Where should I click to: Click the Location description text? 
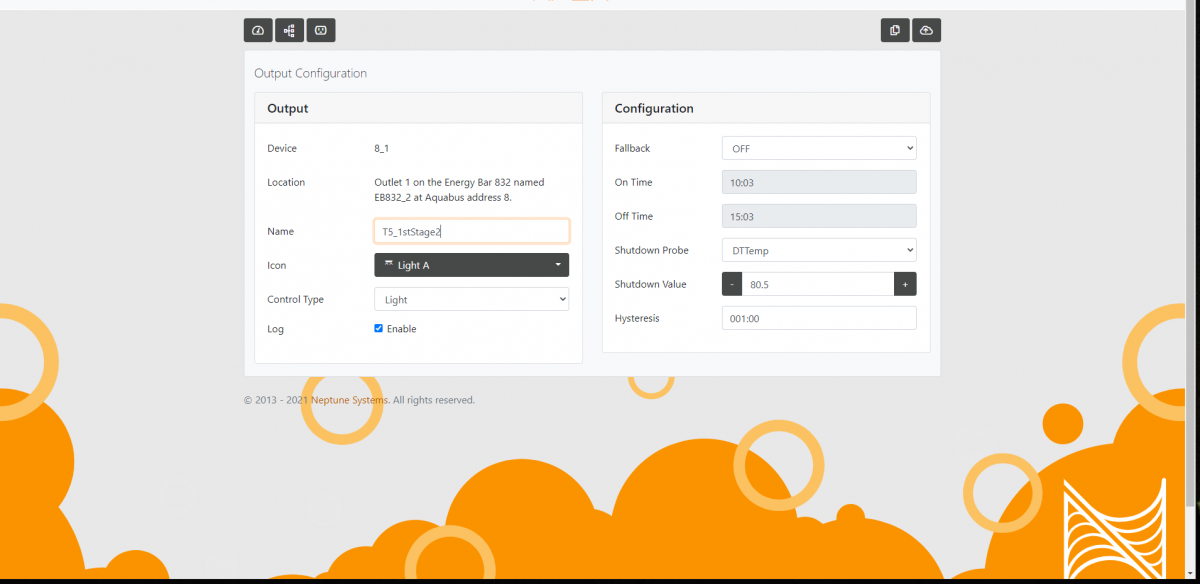pyautogui.click(x=459, y=190)
